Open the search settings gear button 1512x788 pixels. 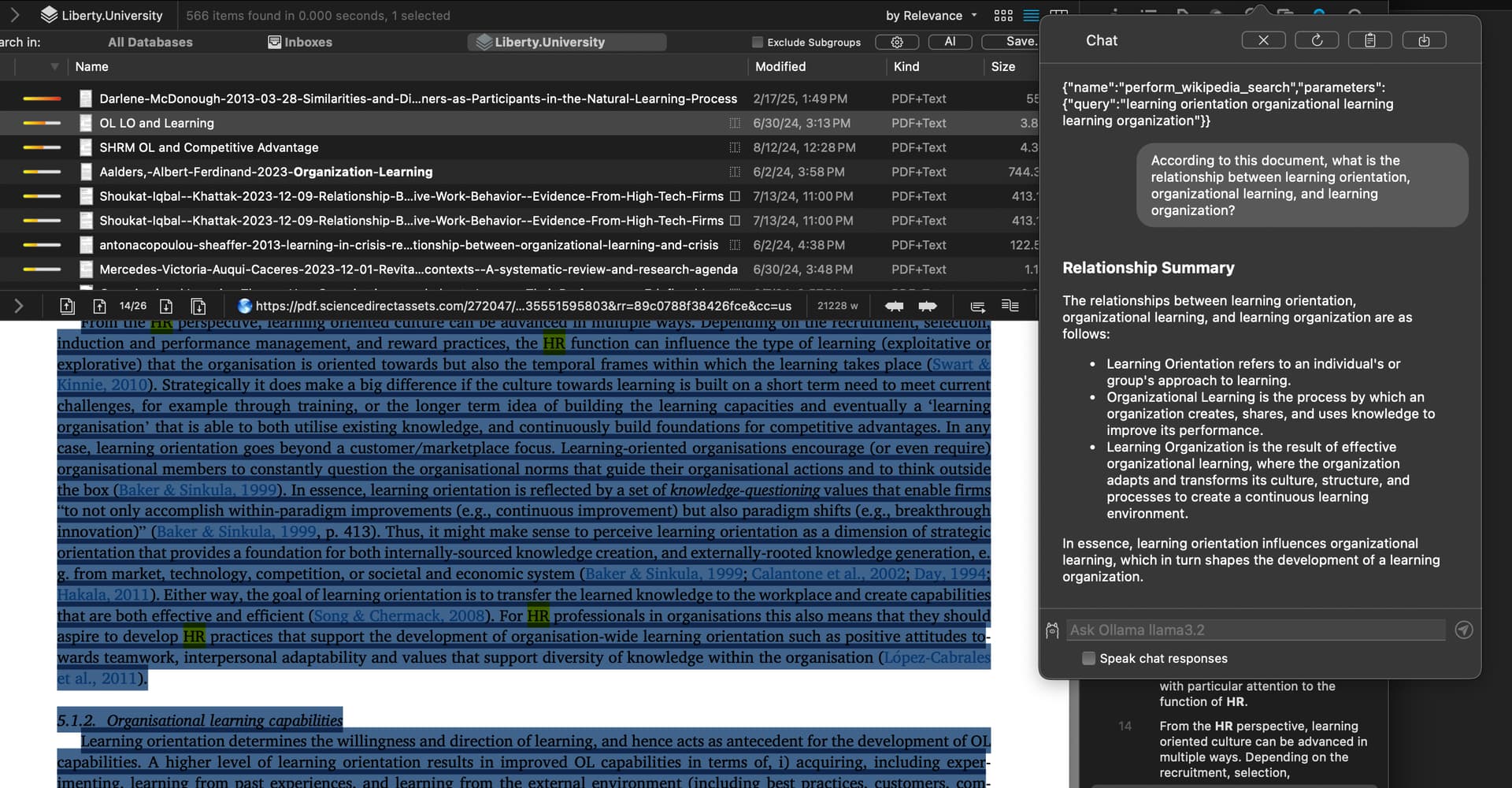pyautogui.click(x=897, y=42)
